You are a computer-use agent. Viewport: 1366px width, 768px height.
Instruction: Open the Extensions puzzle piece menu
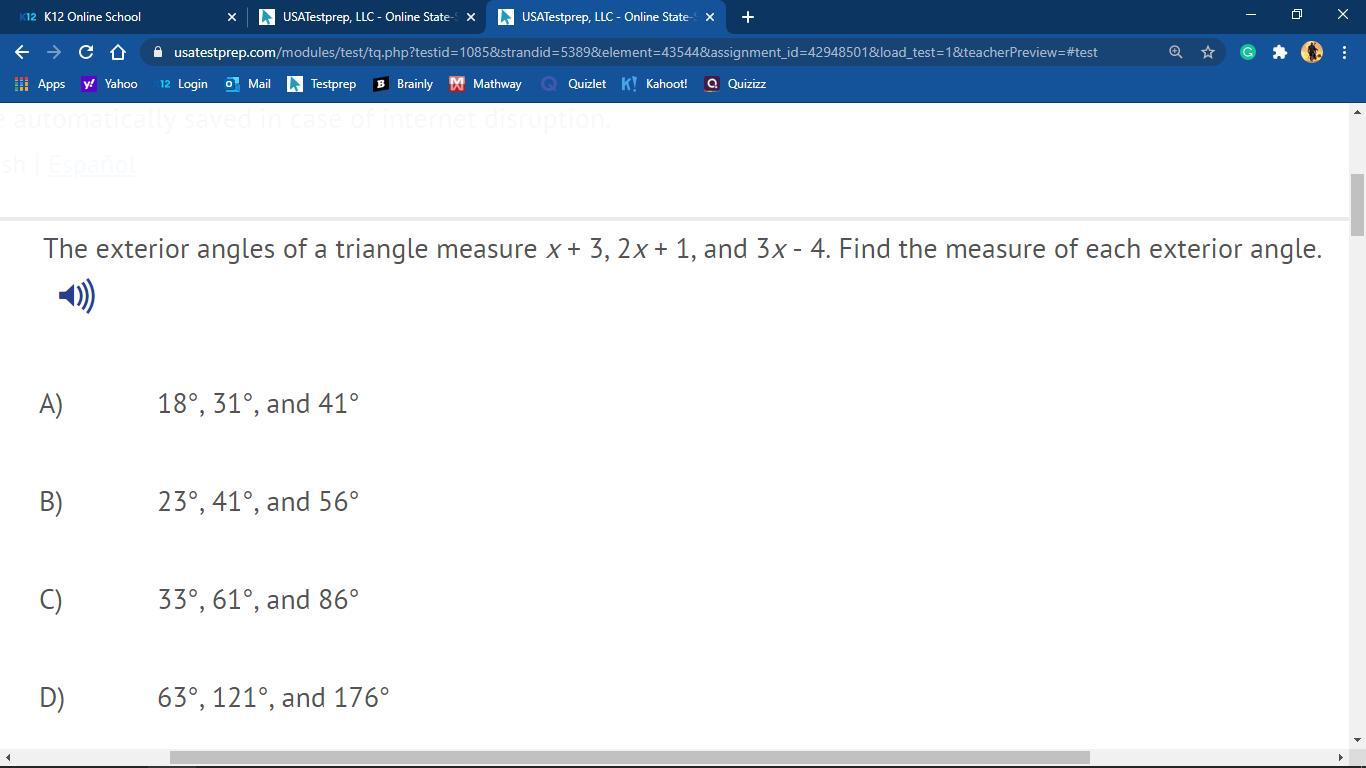1280,52
